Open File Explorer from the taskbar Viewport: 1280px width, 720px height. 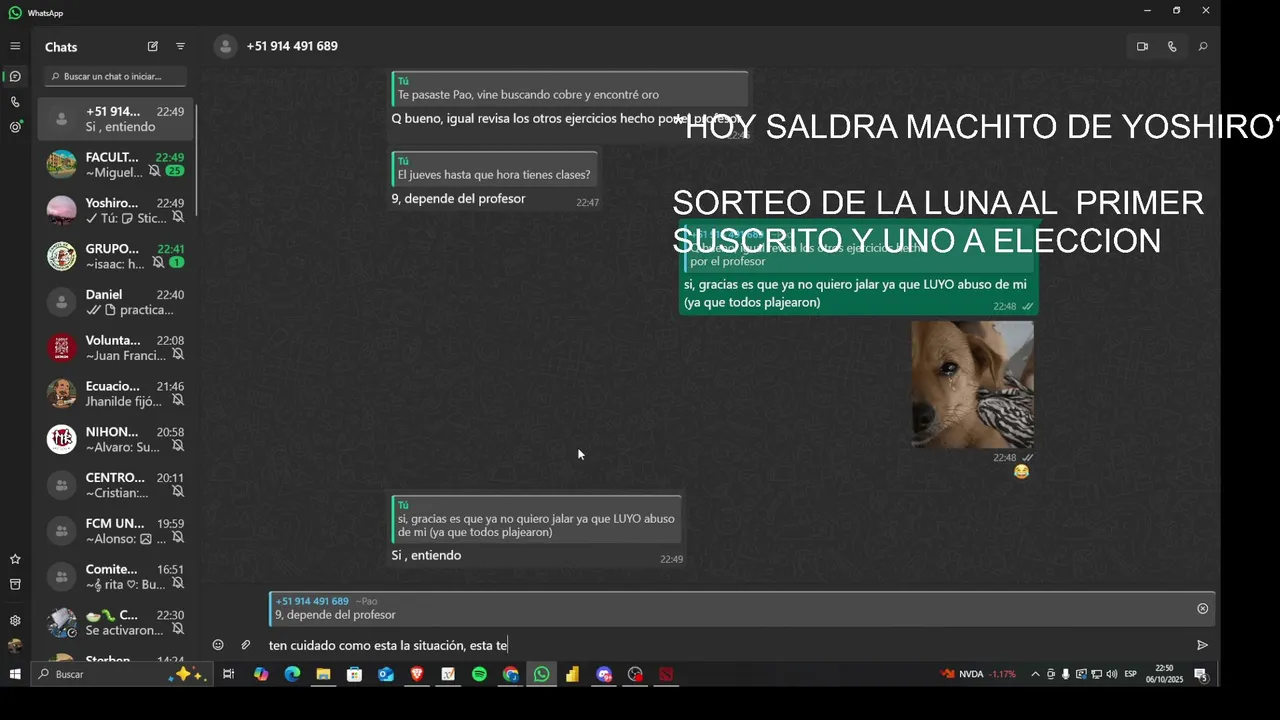323,675
